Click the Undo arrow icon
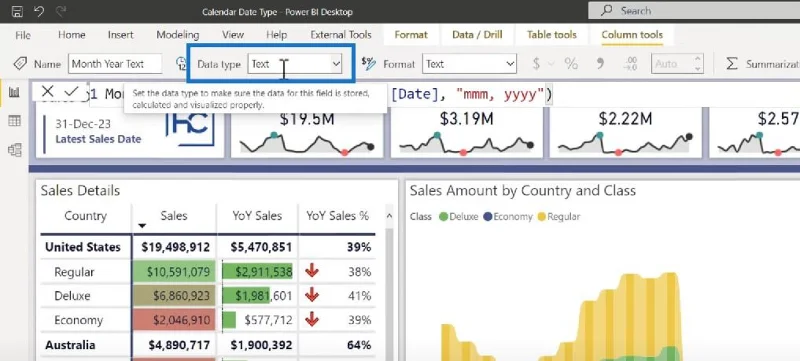The height and width of the screenshot is (361, 800). (39, 11)
